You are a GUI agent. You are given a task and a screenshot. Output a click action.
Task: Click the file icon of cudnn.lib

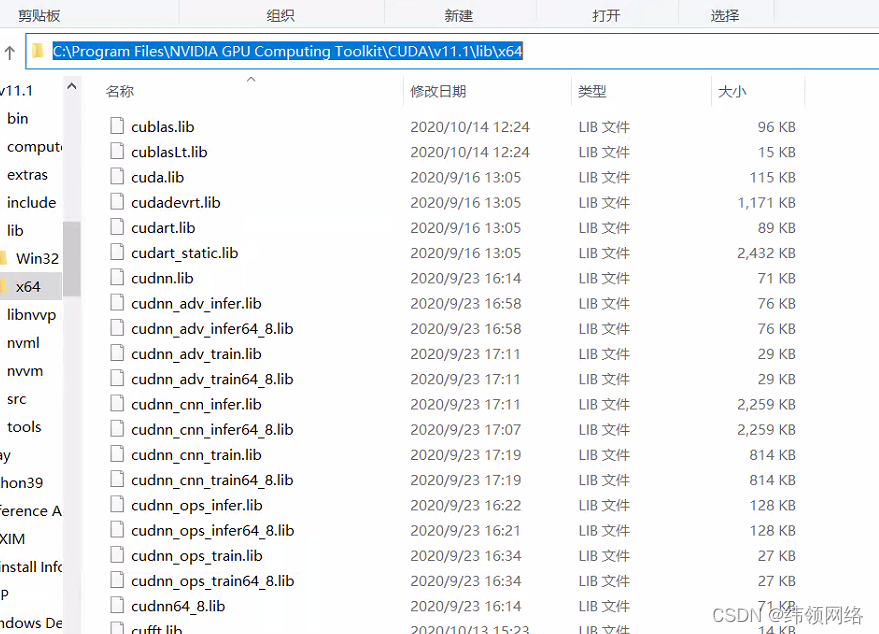(117, 277)
